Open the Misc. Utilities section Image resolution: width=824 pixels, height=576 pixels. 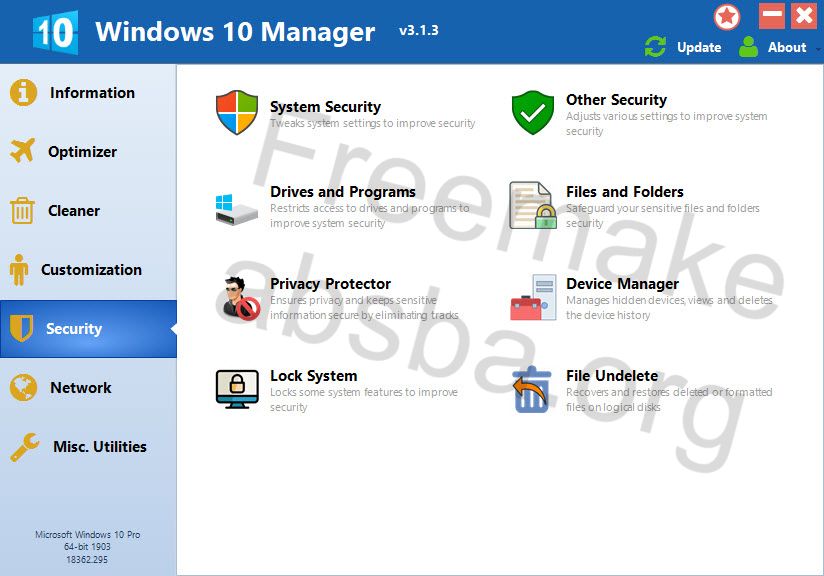click(100, 447)
